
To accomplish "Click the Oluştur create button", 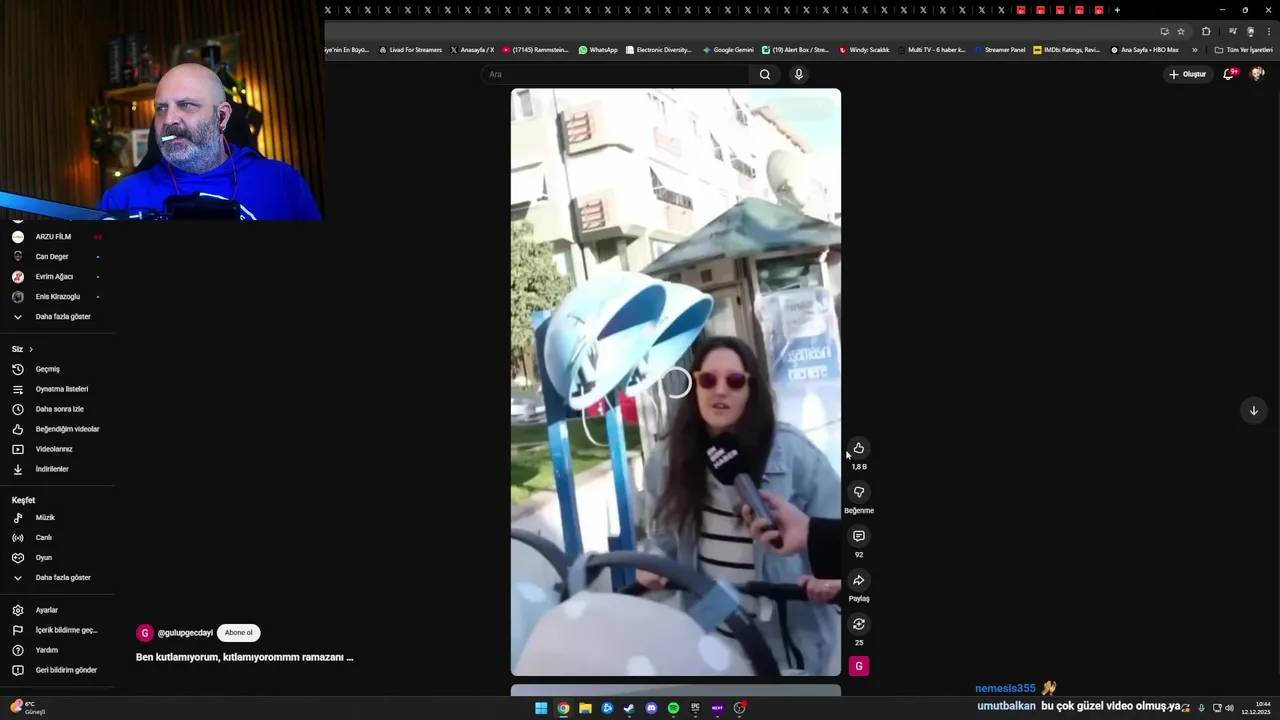I will click(1188, 74).
